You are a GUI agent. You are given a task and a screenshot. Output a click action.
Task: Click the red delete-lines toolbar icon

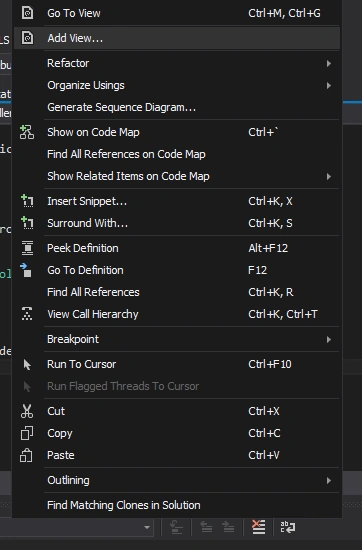click(x=259, y=527)
